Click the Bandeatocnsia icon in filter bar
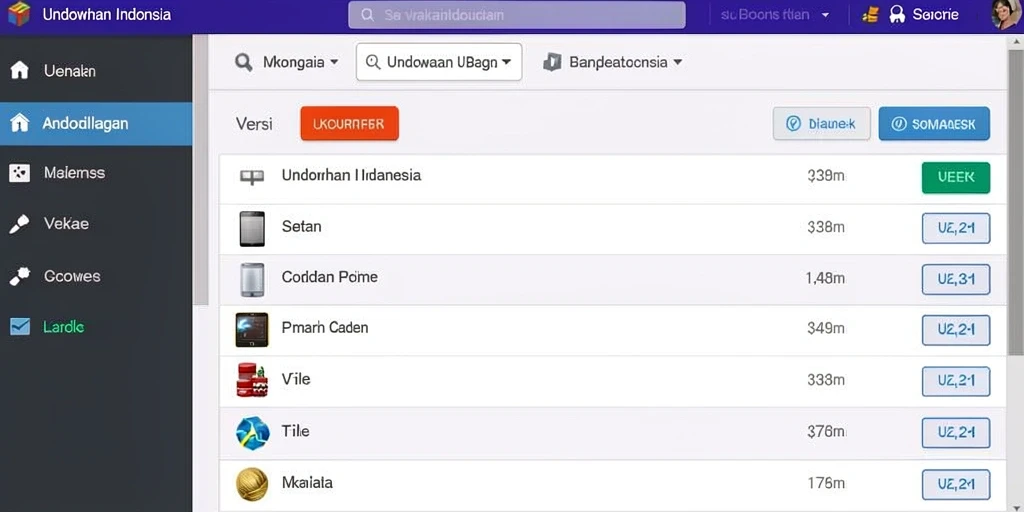Screen dimensions: 1024x512 (x=552, y=62)
